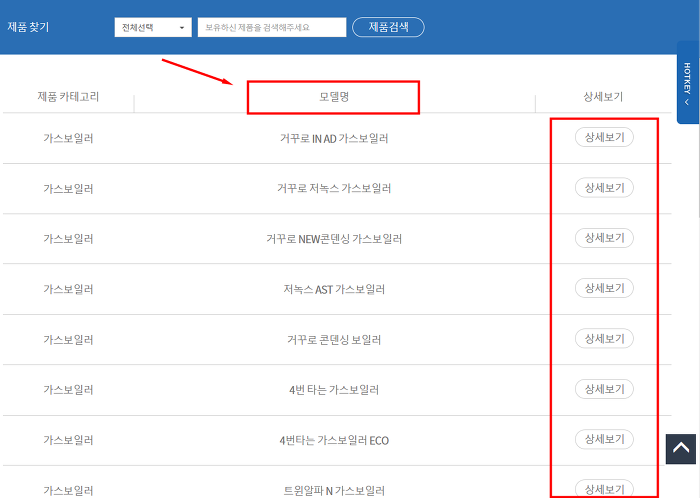Select model name 4번타는 가스보일러 ECO
This screenshot has width=700, height=498.
pyautogui.click(x=334, y=440)
